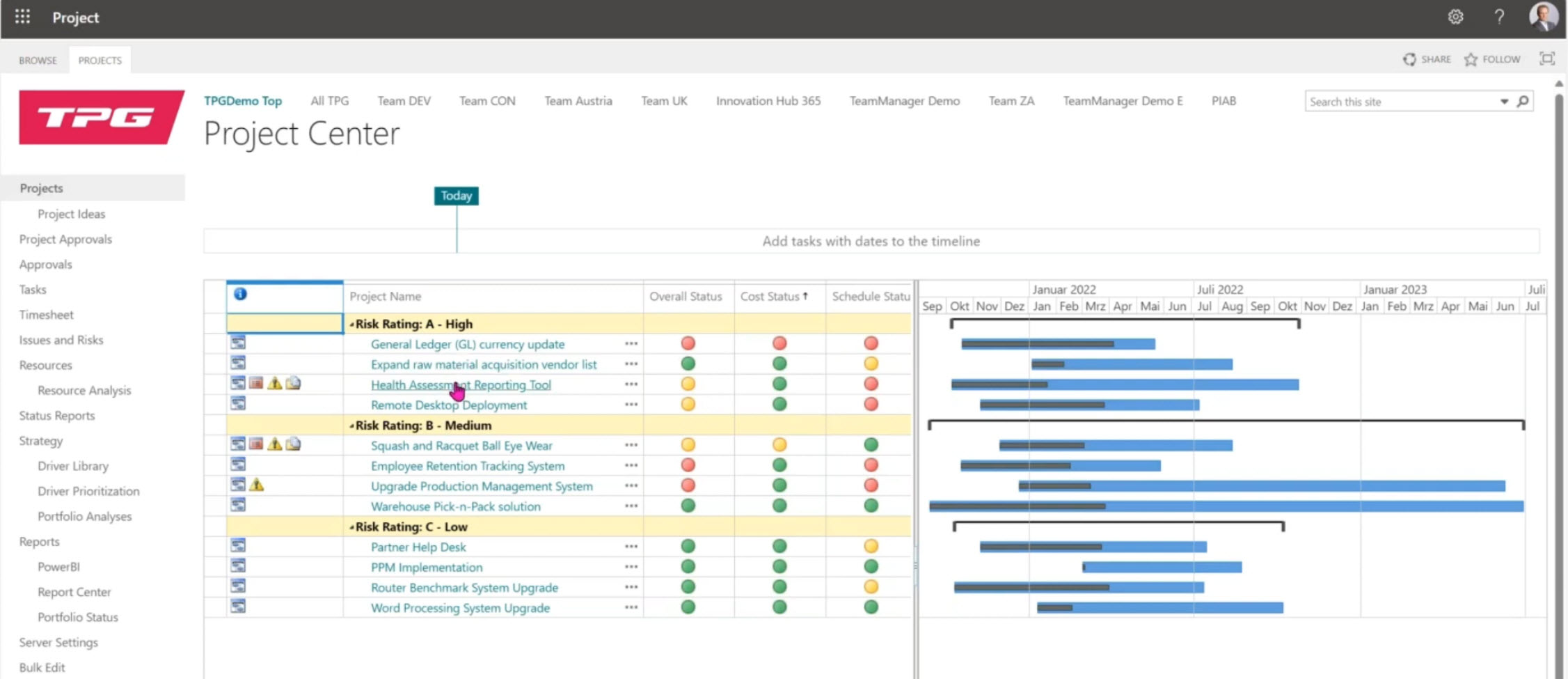
Task: Open the settings gear icon
Action: tap(1455, 17)
